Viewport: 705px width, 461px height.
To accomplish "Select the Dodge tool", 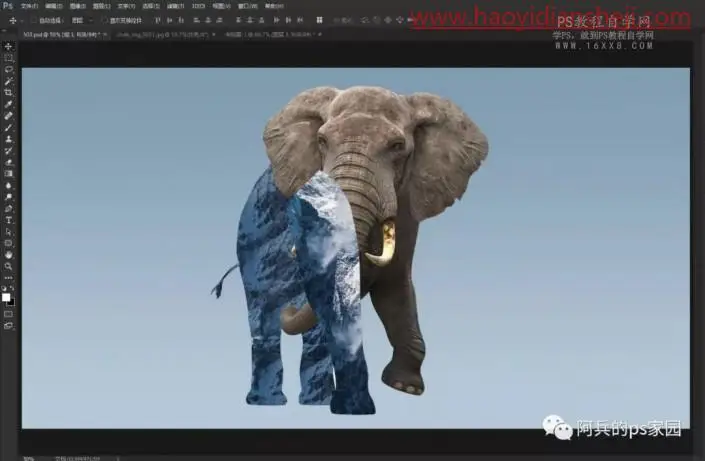I will coord(8,197).
